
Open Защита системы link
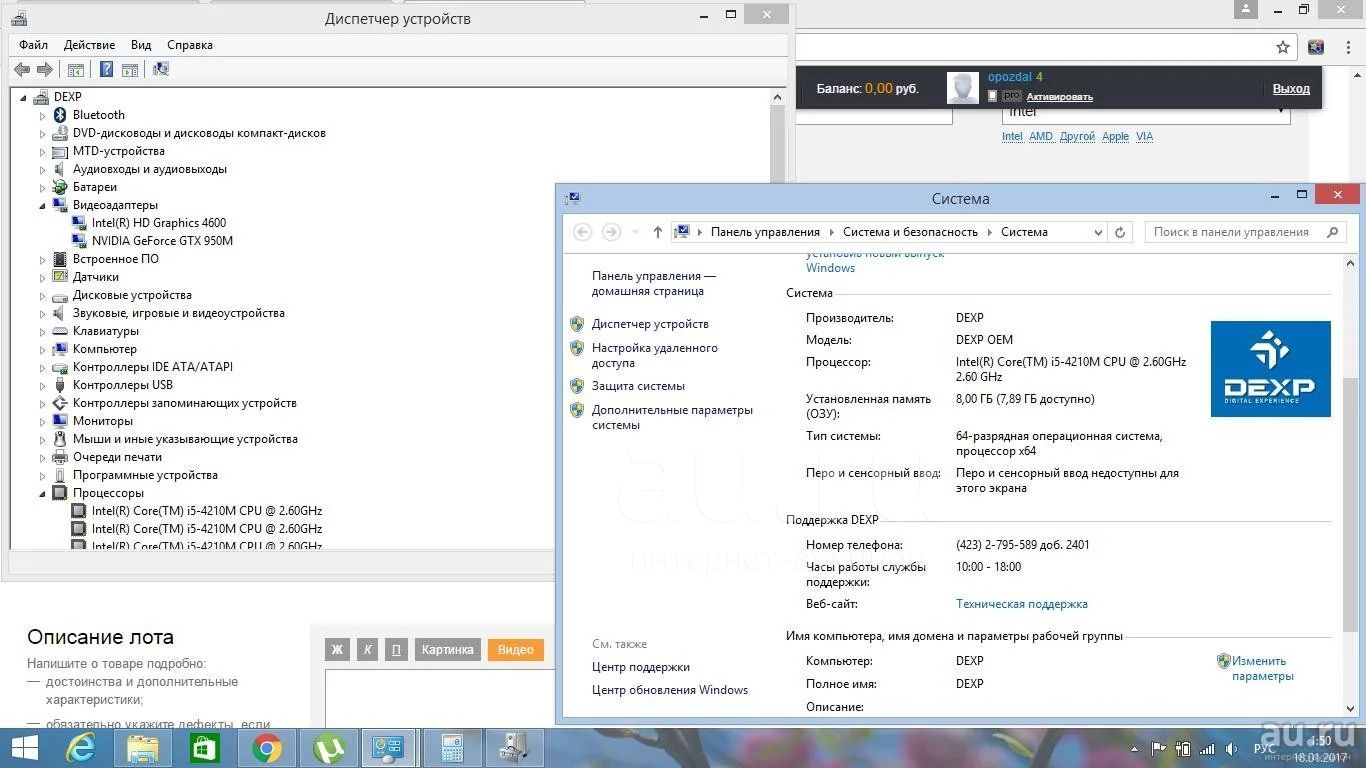pos(638,386)
